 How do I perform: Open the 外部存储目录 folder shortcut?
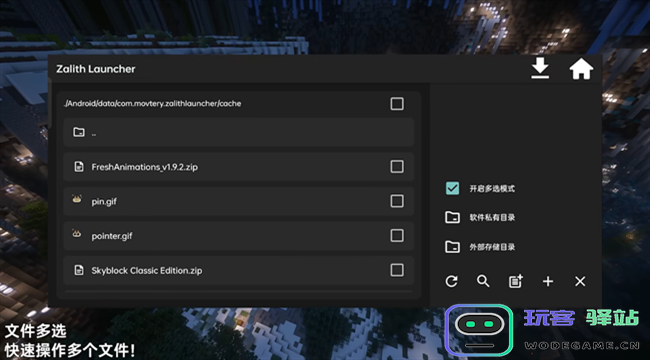coord(480,247)
